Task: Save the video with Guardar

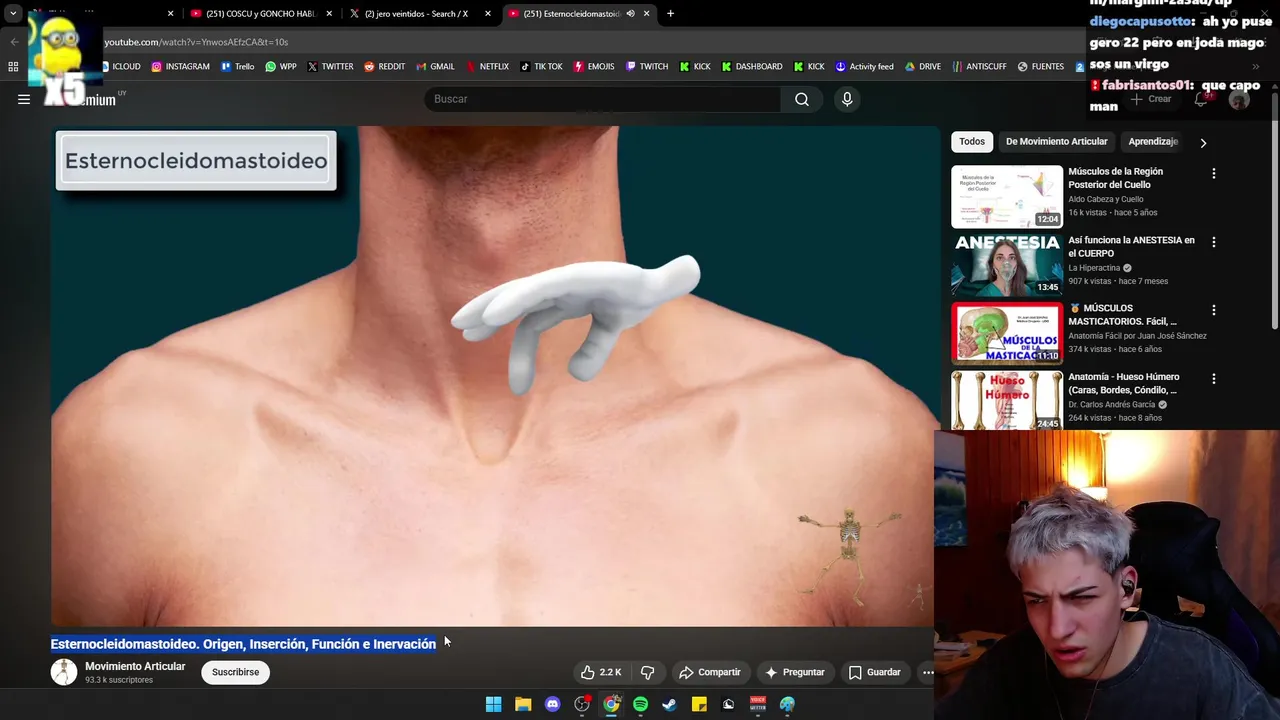Action: pyautogui.click(x=875, y=672)
